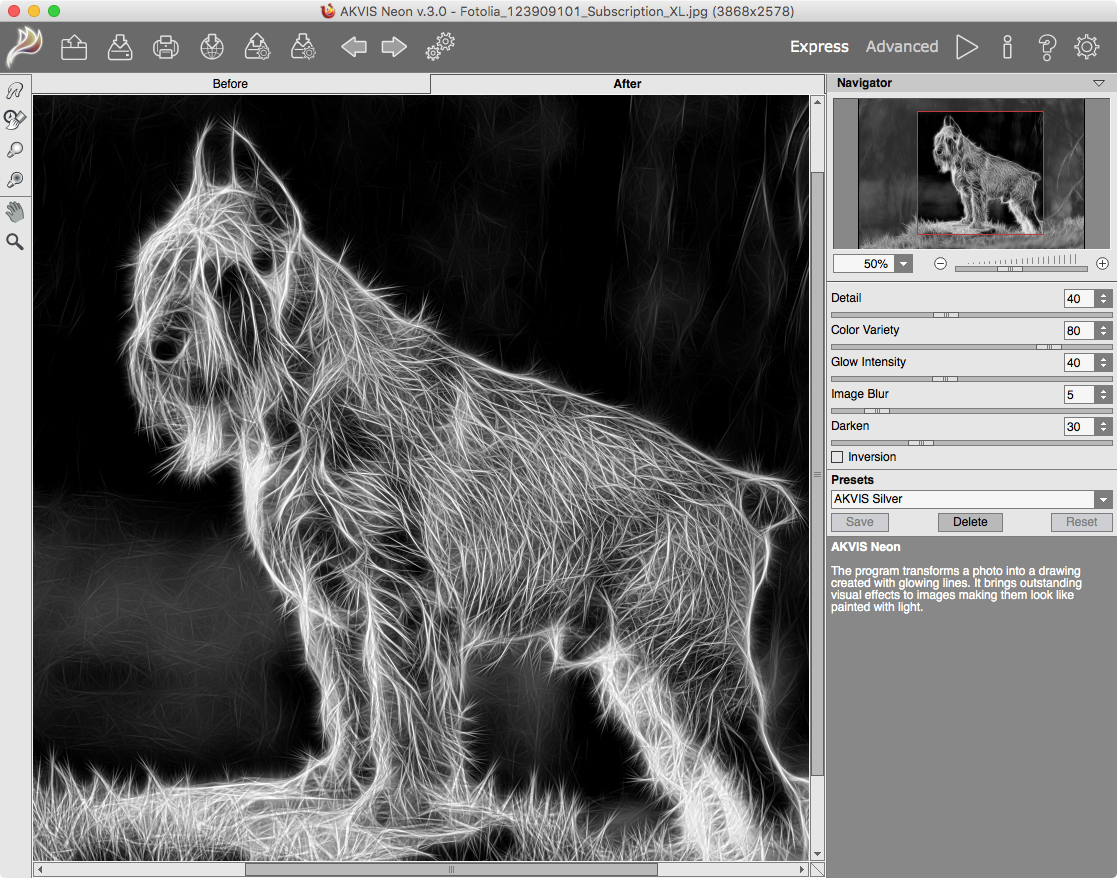Open the Presets dropdown list
The image size is (1117, 878).
1103,499
